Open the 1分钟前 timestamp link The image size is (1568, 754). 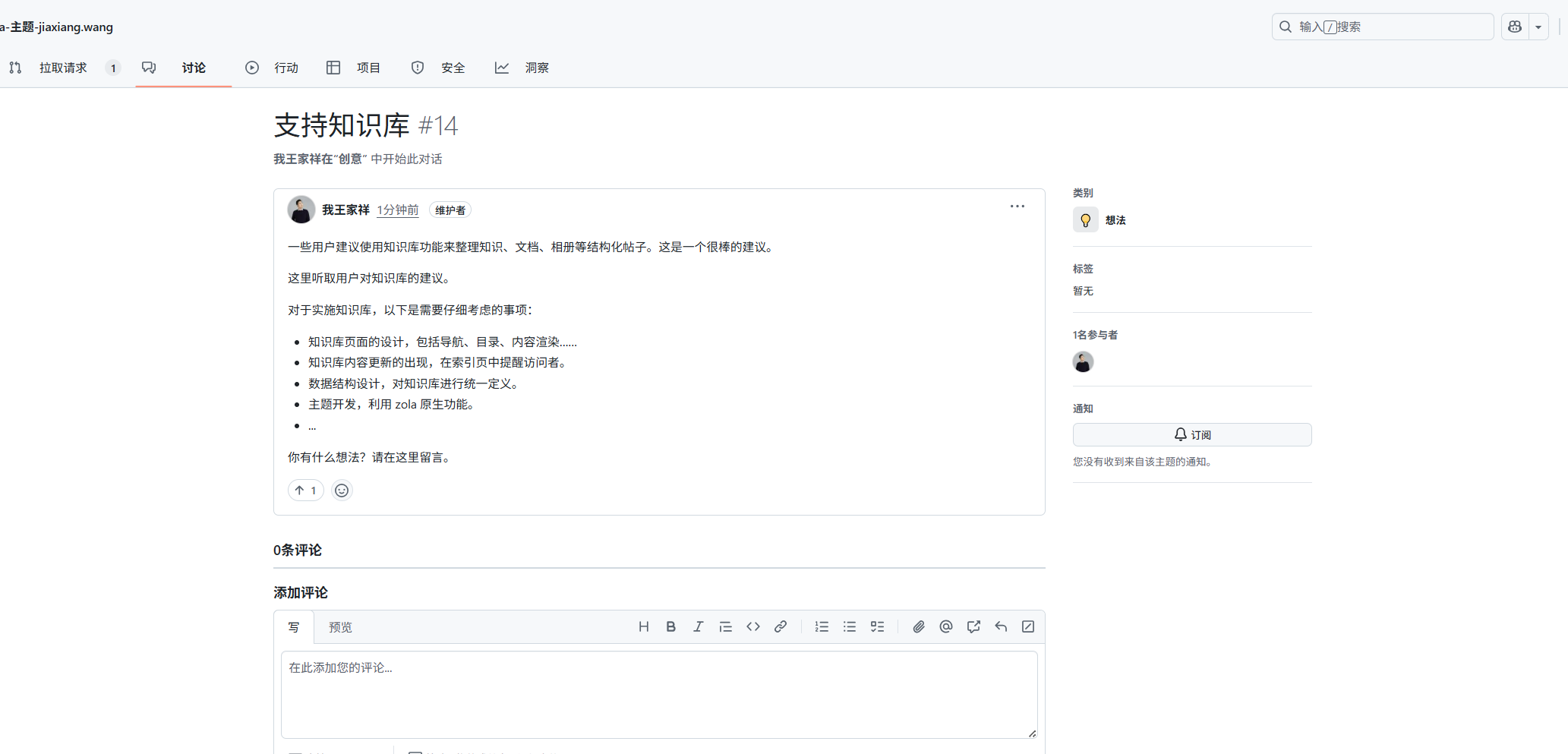point(397,210)
